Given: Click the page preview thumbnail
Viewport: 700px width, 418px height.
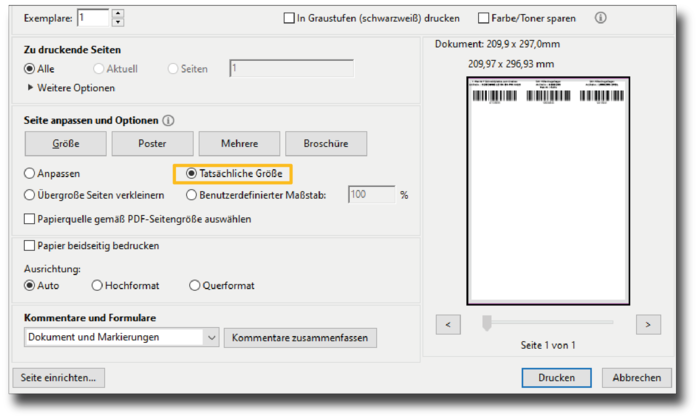Looking at the screenshot, I should pyautogui.click(x=548, y=191).
